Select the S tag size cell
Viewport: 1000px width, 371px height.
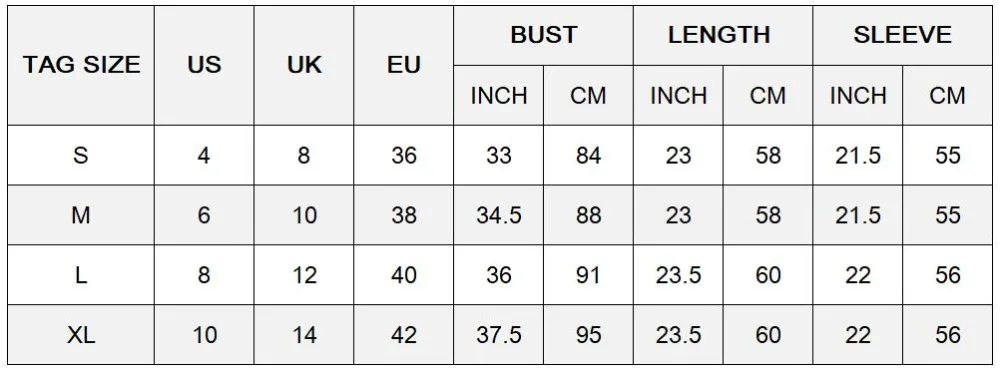pos(81,155)
